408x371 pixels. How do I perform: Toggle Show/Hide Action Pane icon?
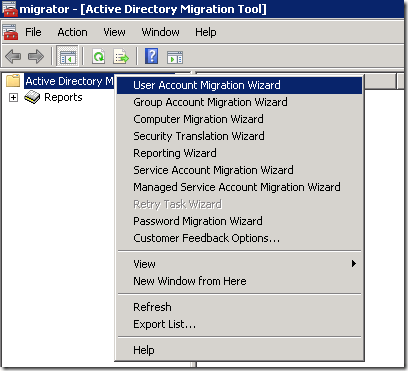click(175, 57)
